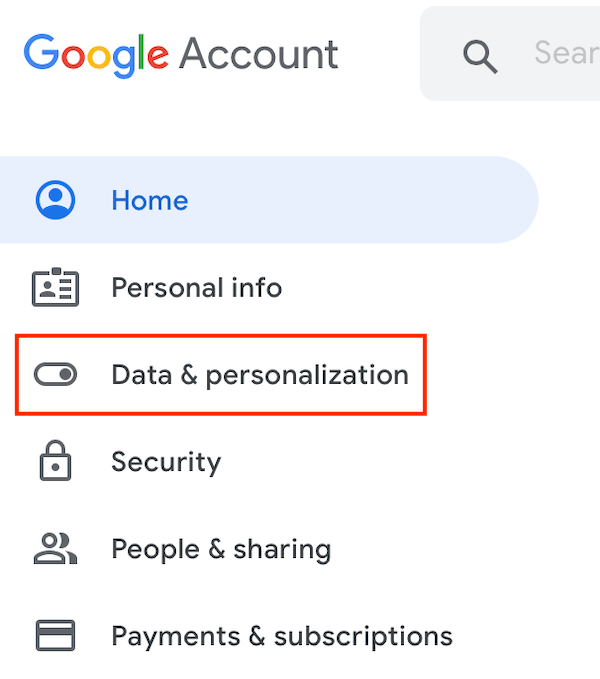Open People & sharing page
Viewport: 600px width, 679px height.
tap(221, 549)
